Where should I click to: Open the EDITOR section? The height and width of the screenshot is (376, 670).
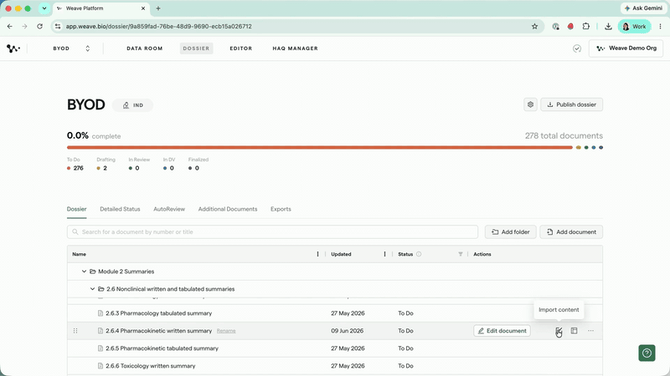click(241, 48)
